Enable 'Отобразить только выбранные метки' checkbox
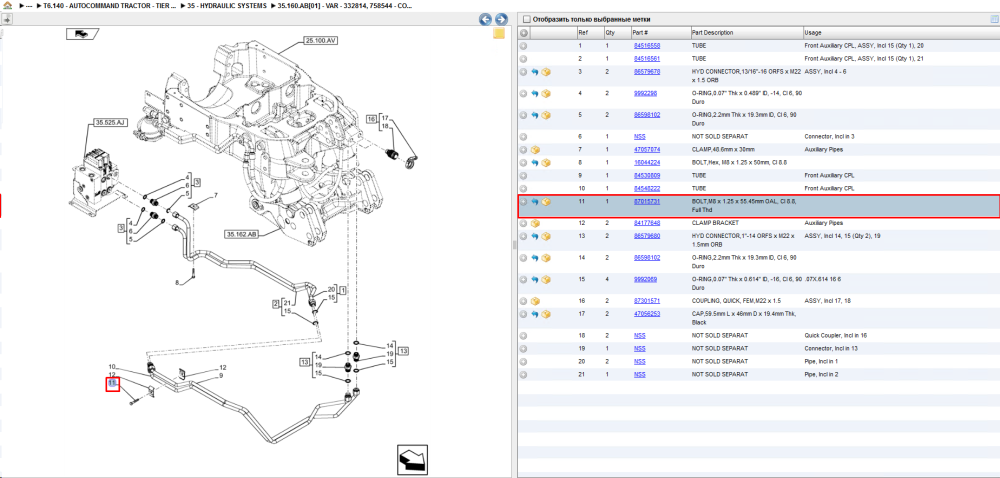 [527, 19]
